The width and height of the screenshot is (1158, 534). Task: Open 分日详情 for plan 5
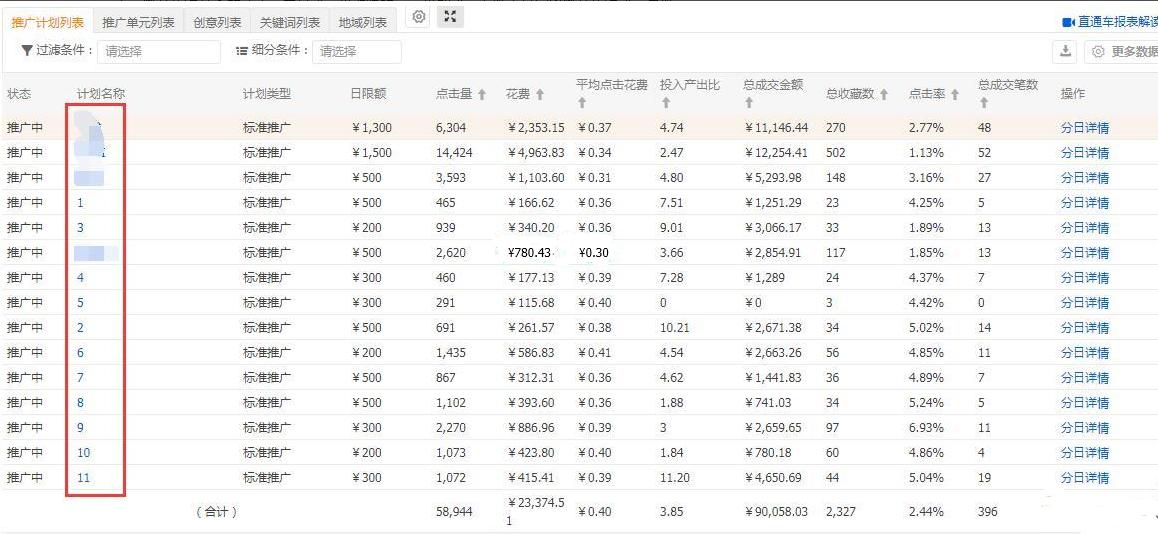pyautogui.click(x=1085, y=303)
